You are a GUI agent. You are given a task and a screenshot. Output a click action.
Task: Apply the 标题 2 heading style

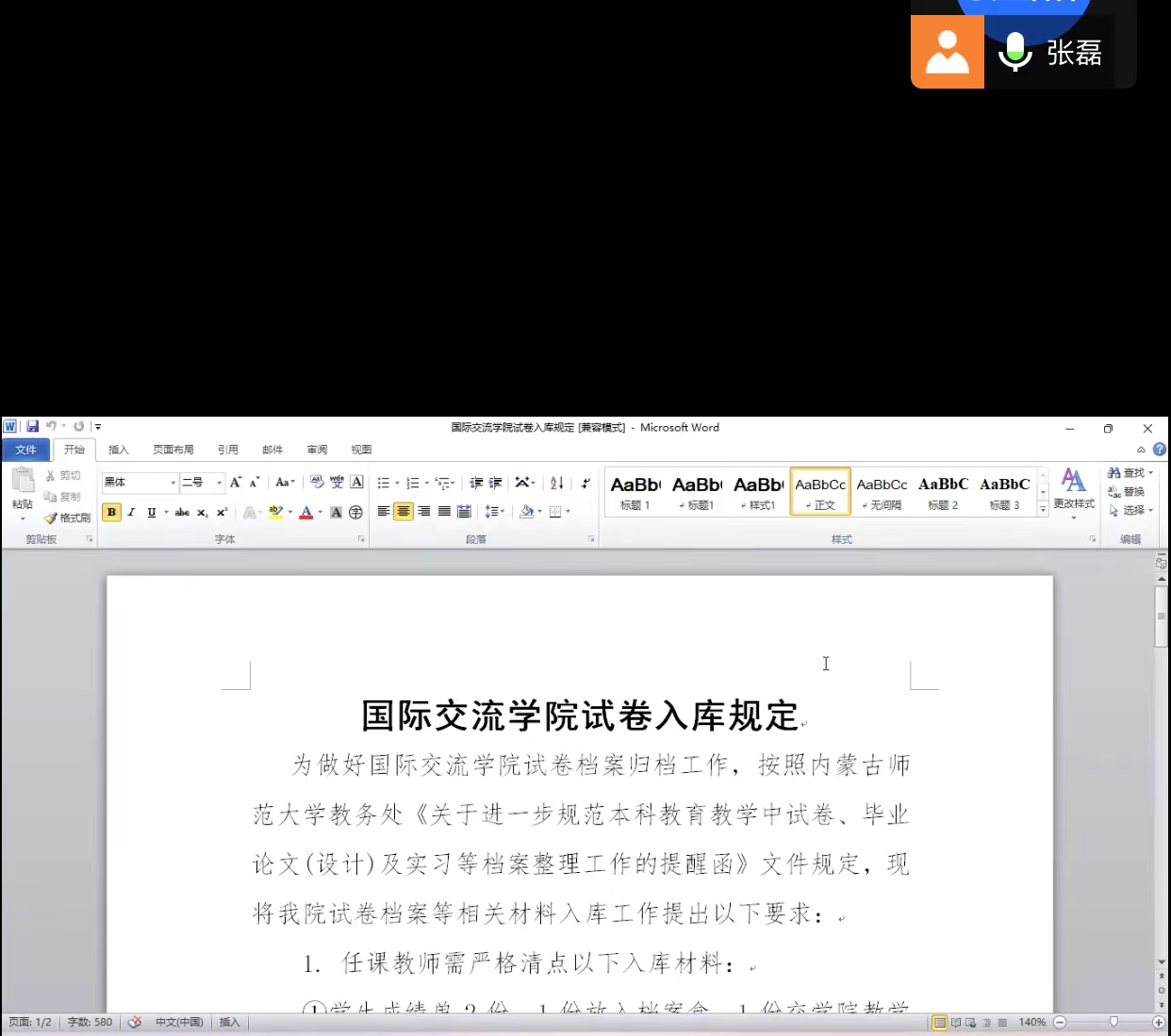(943, 492)
